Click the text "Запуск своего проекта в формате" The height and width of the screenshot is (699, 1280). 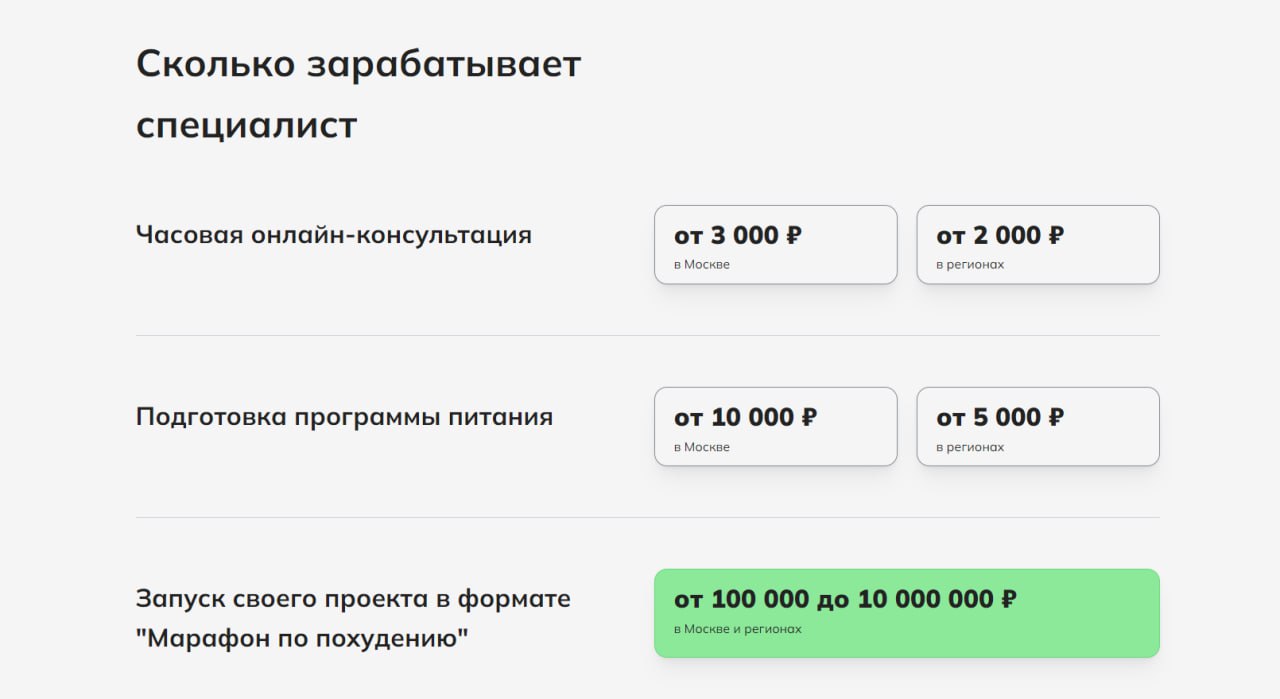353,599
